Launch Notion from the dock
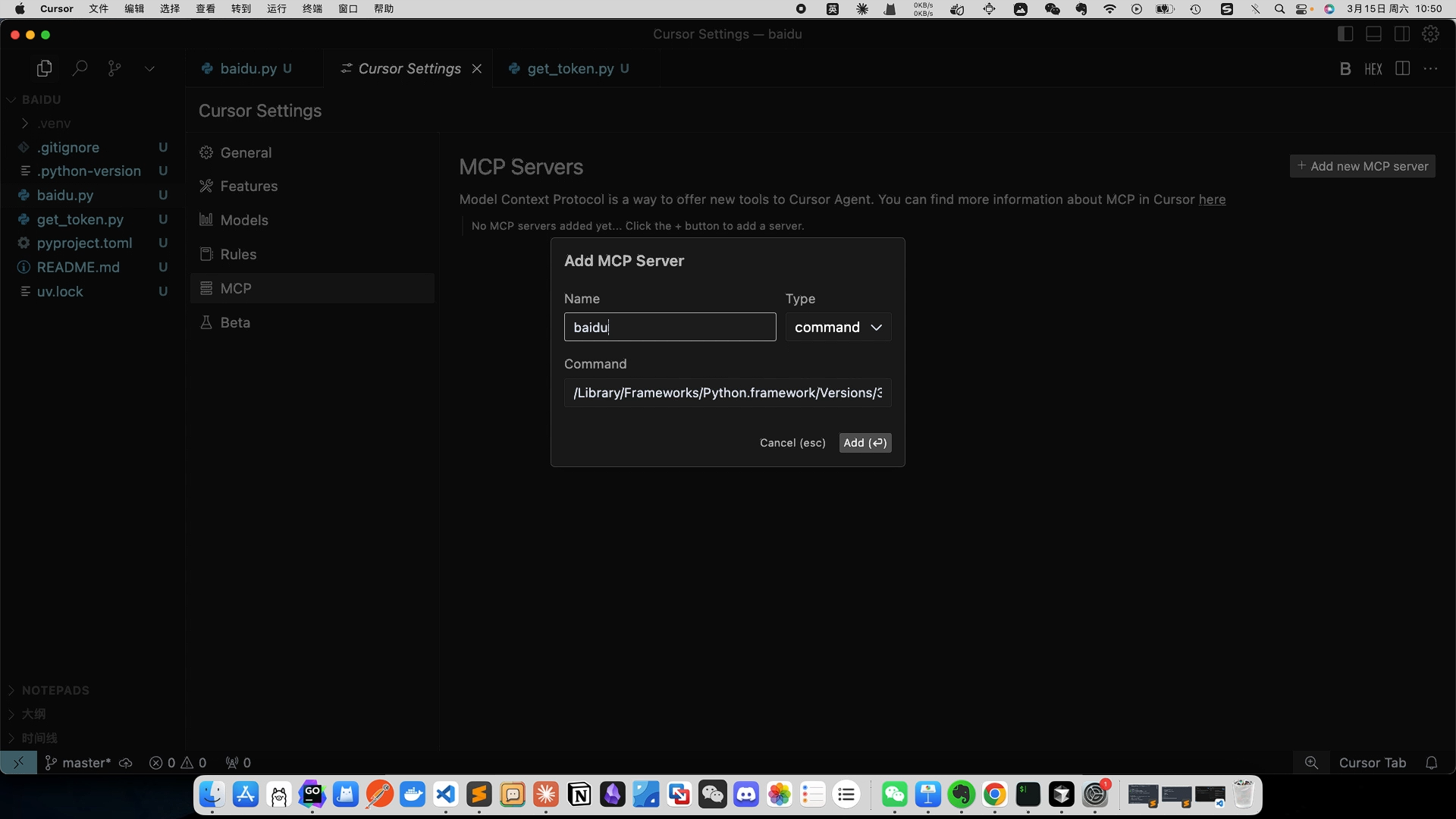1456x819 pixels. pyautogui.click(x=579, y=794)
